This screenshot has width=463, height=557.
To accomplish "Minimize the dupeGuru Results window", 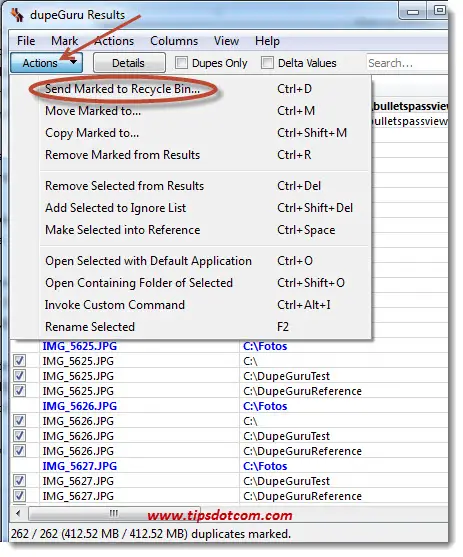I will 413,12.
